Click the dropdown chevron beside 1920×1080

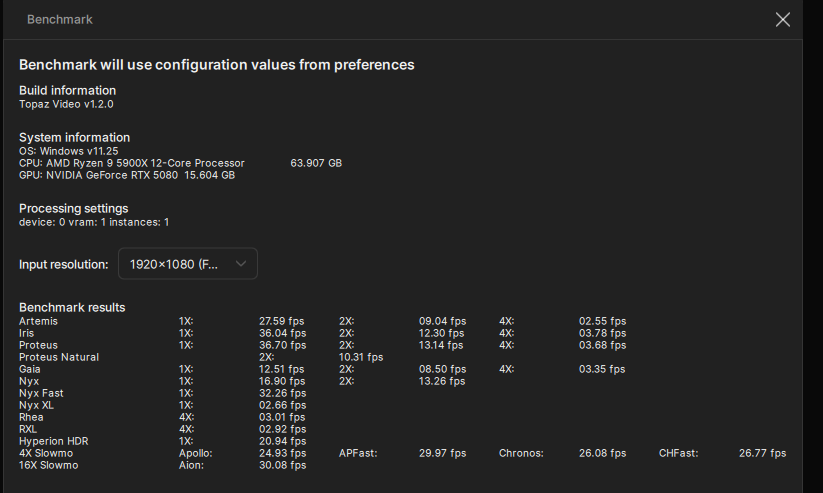240,264
